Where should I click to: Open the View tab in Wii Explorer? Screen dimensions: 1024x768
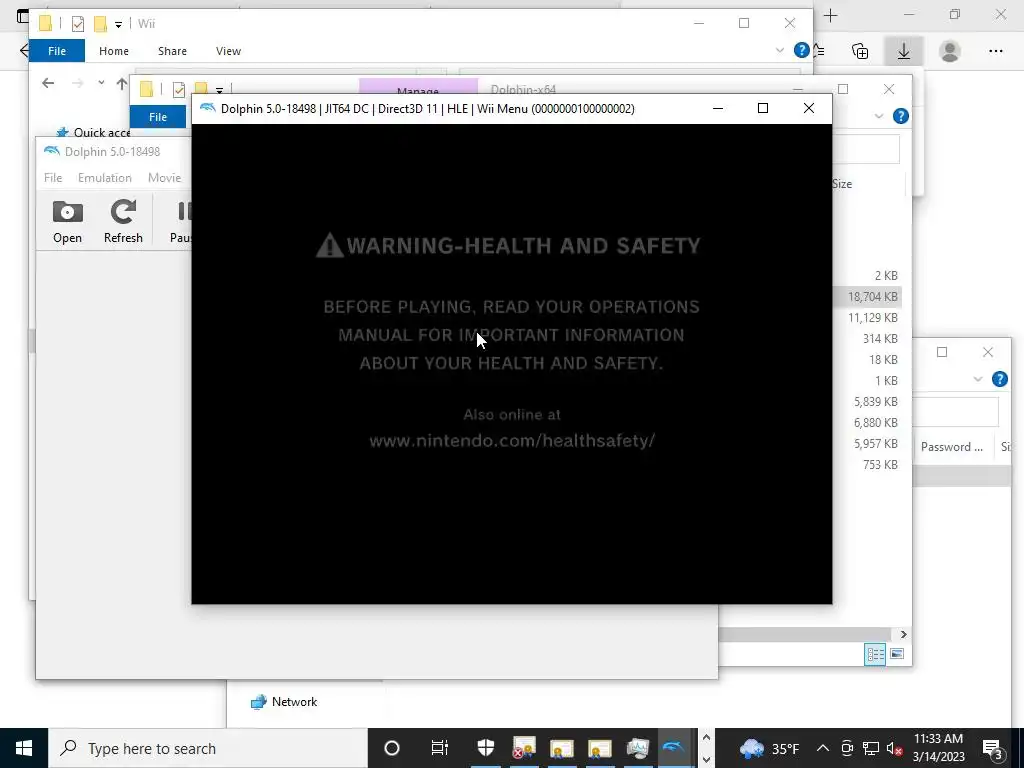click(x=229, y=51)
